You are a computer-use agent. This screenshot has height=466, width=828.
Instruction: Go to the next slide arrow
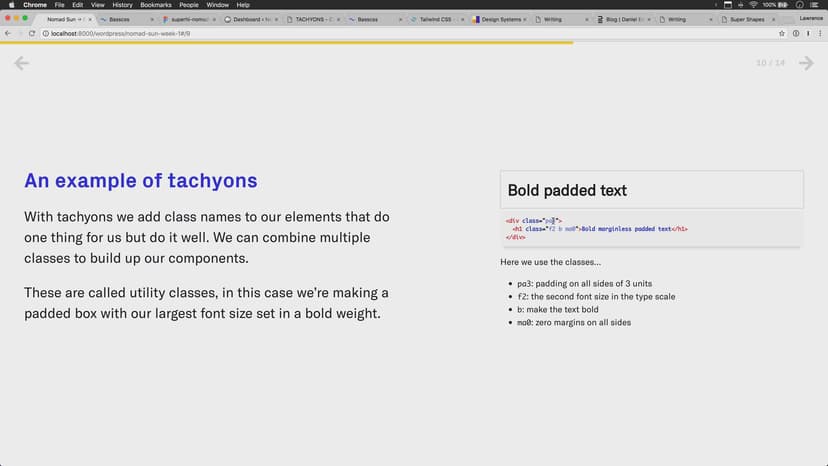pos(806,64)
